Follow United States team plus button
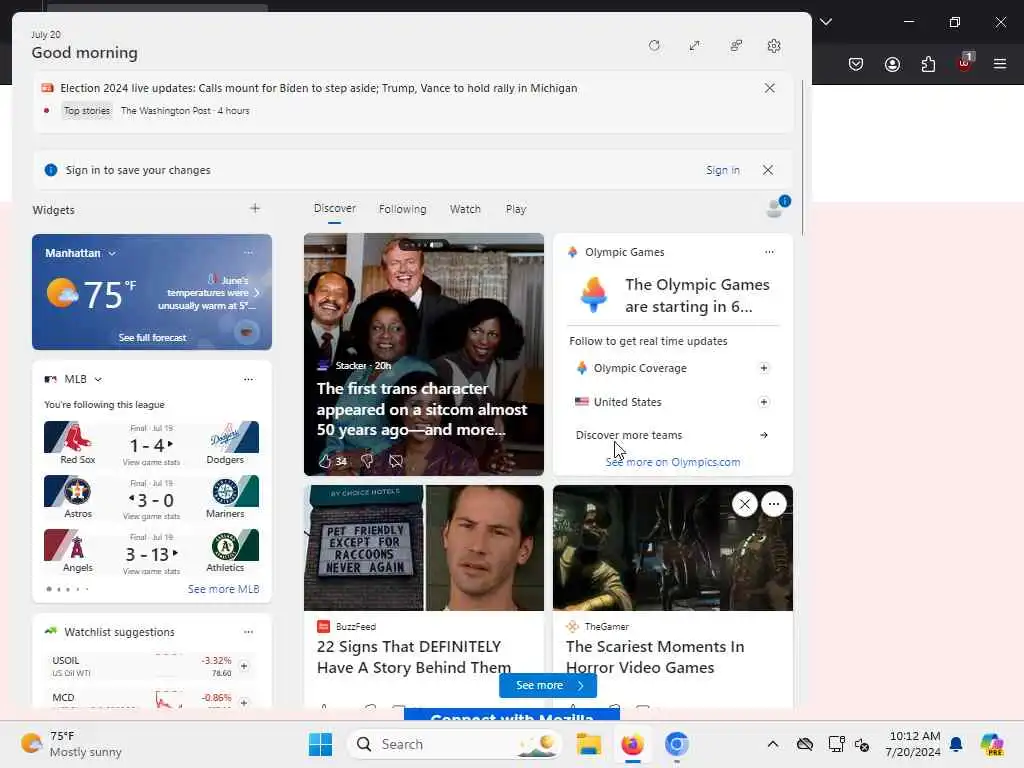The image size is (1024, 768). coord(763,402)
